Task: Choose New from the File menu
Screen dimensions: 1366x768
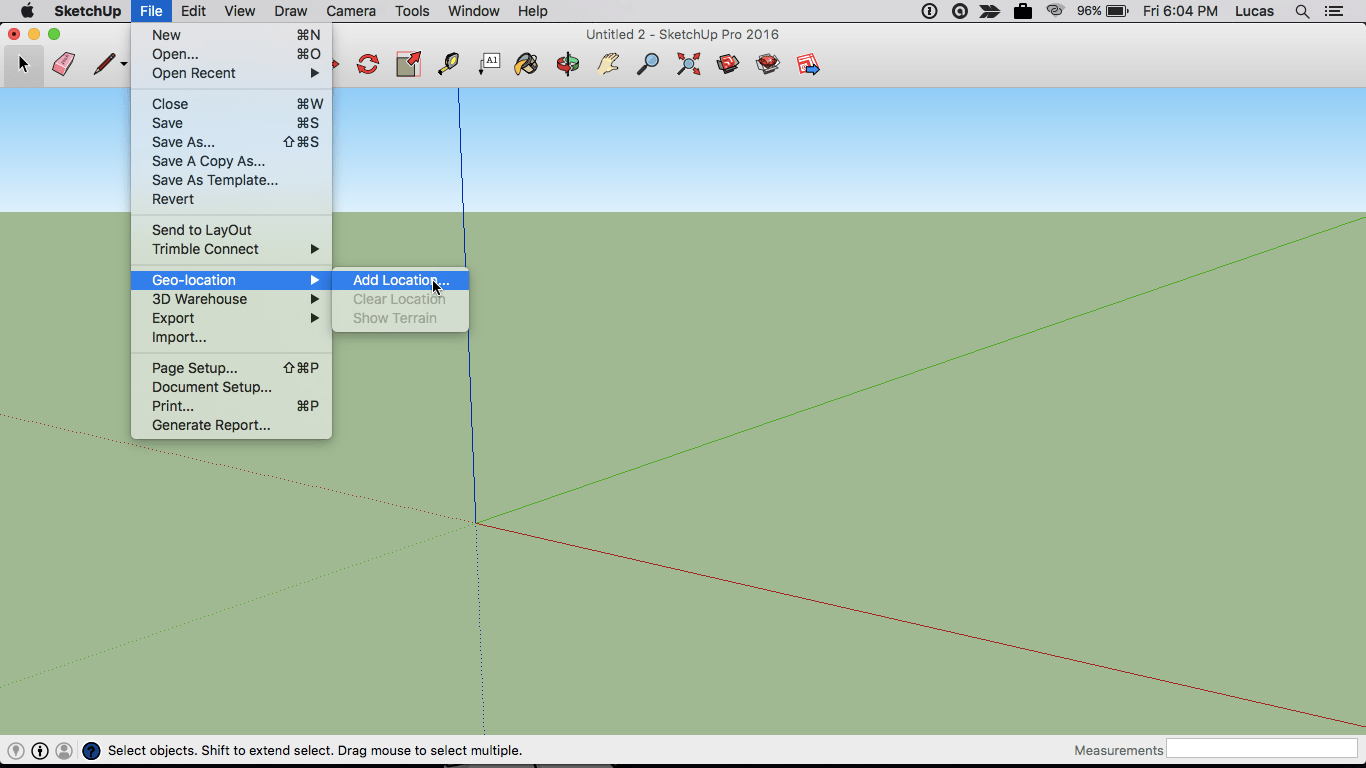Action: [231, 35]
